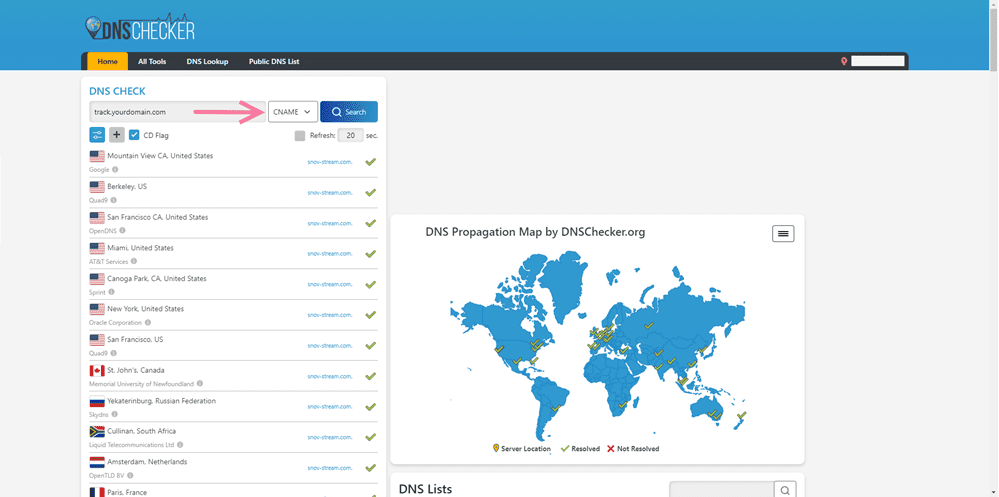Open the Public DNS List
Screen dimensions: 999x497
(x=274, y=62)
